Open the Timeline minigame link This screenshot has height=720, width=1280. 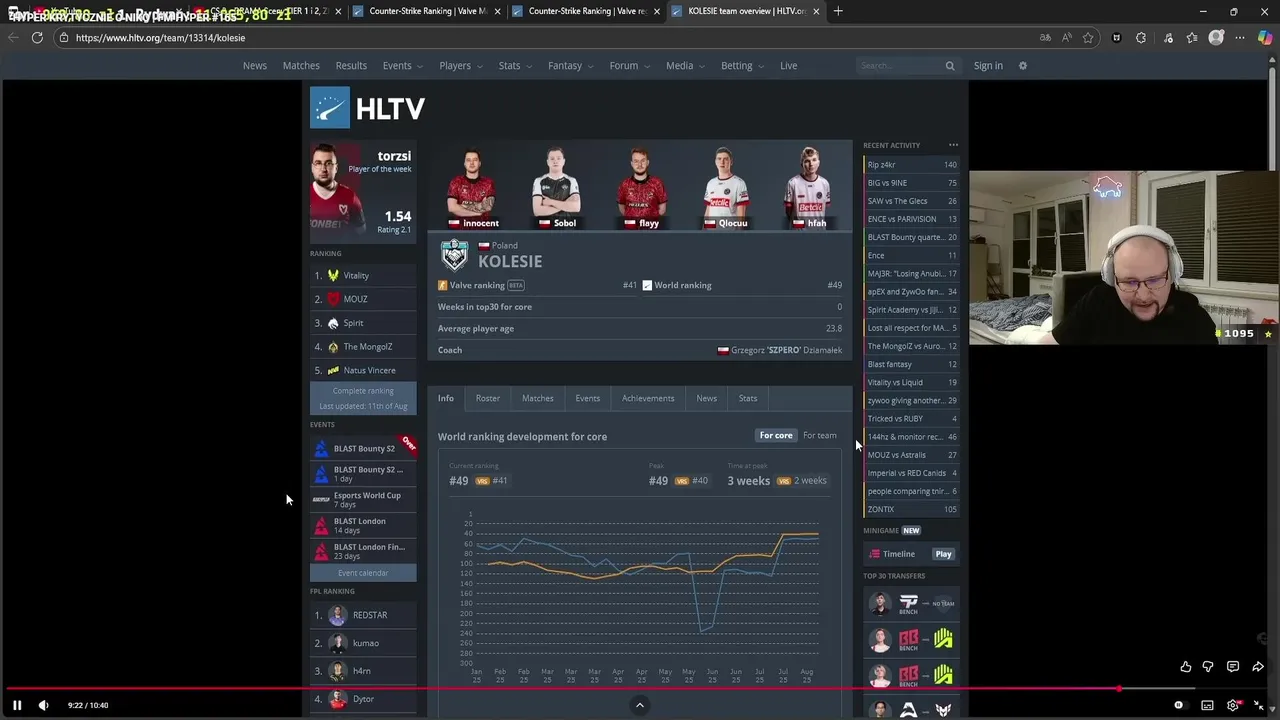pos(898,554)
